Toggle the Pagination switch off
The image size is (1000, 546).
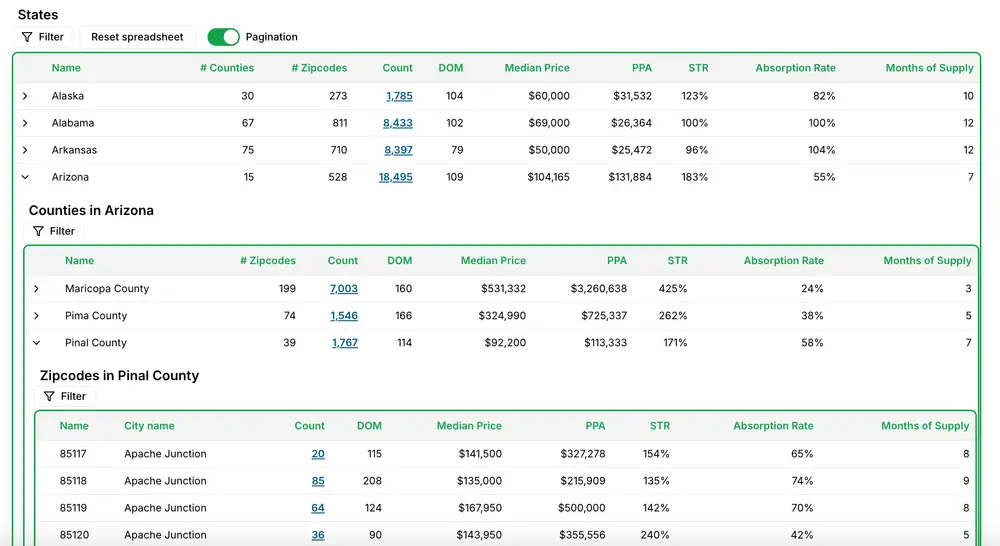[x=223, y=37]
